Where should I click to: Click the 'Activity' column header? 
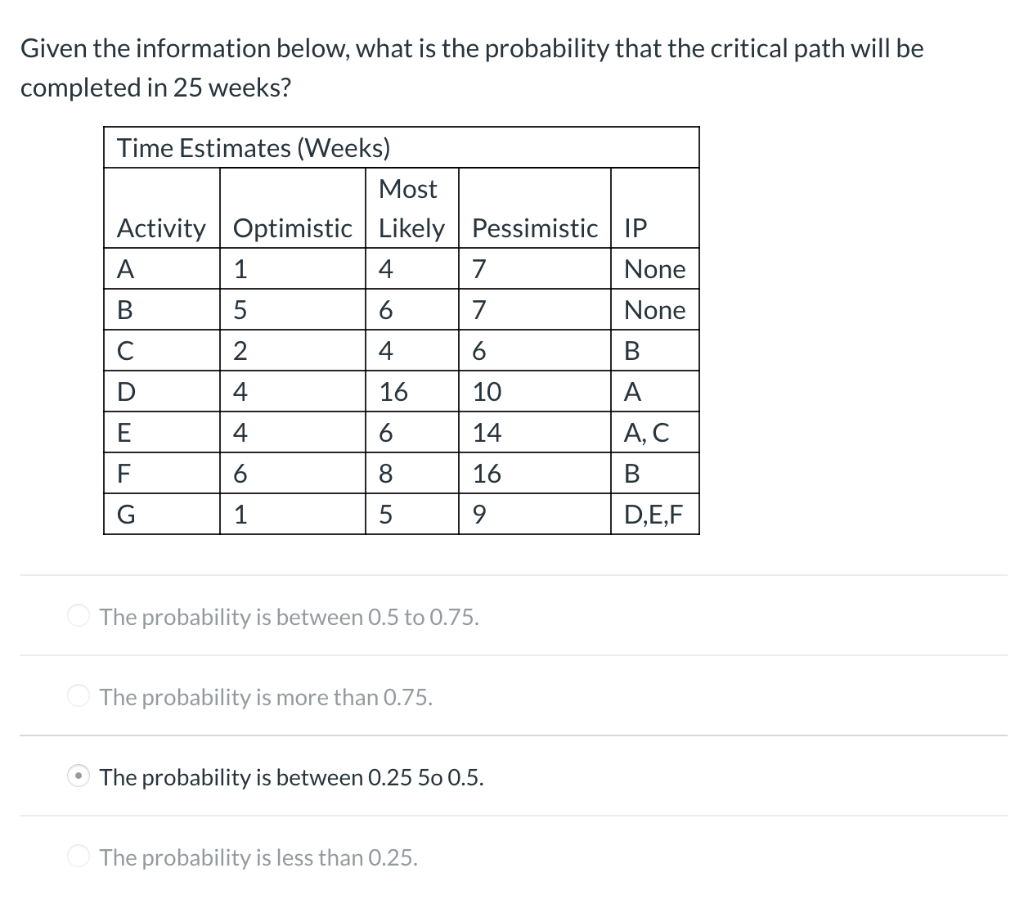point(161,228)
